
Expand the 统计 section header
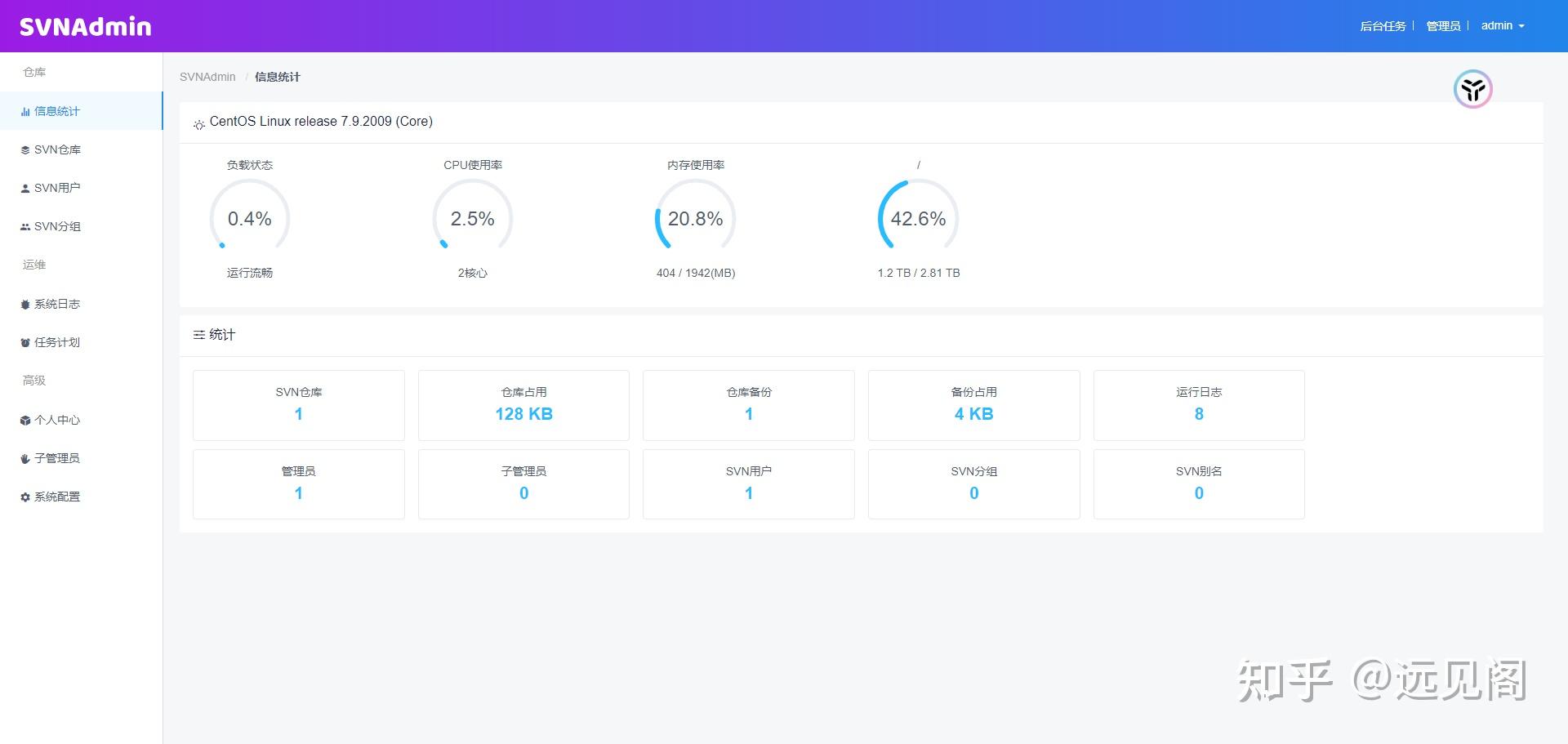click(214, 334)
